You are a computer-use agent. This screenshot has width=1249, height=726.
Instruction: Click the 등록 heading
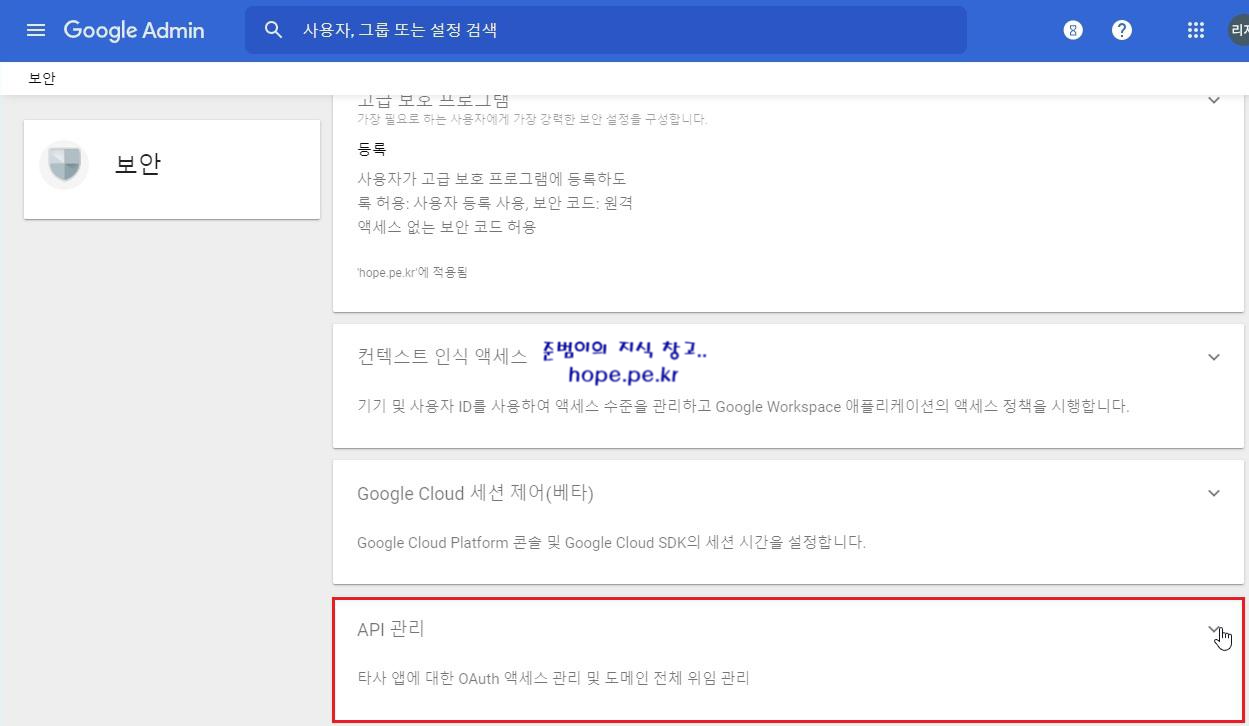(371, 149)
